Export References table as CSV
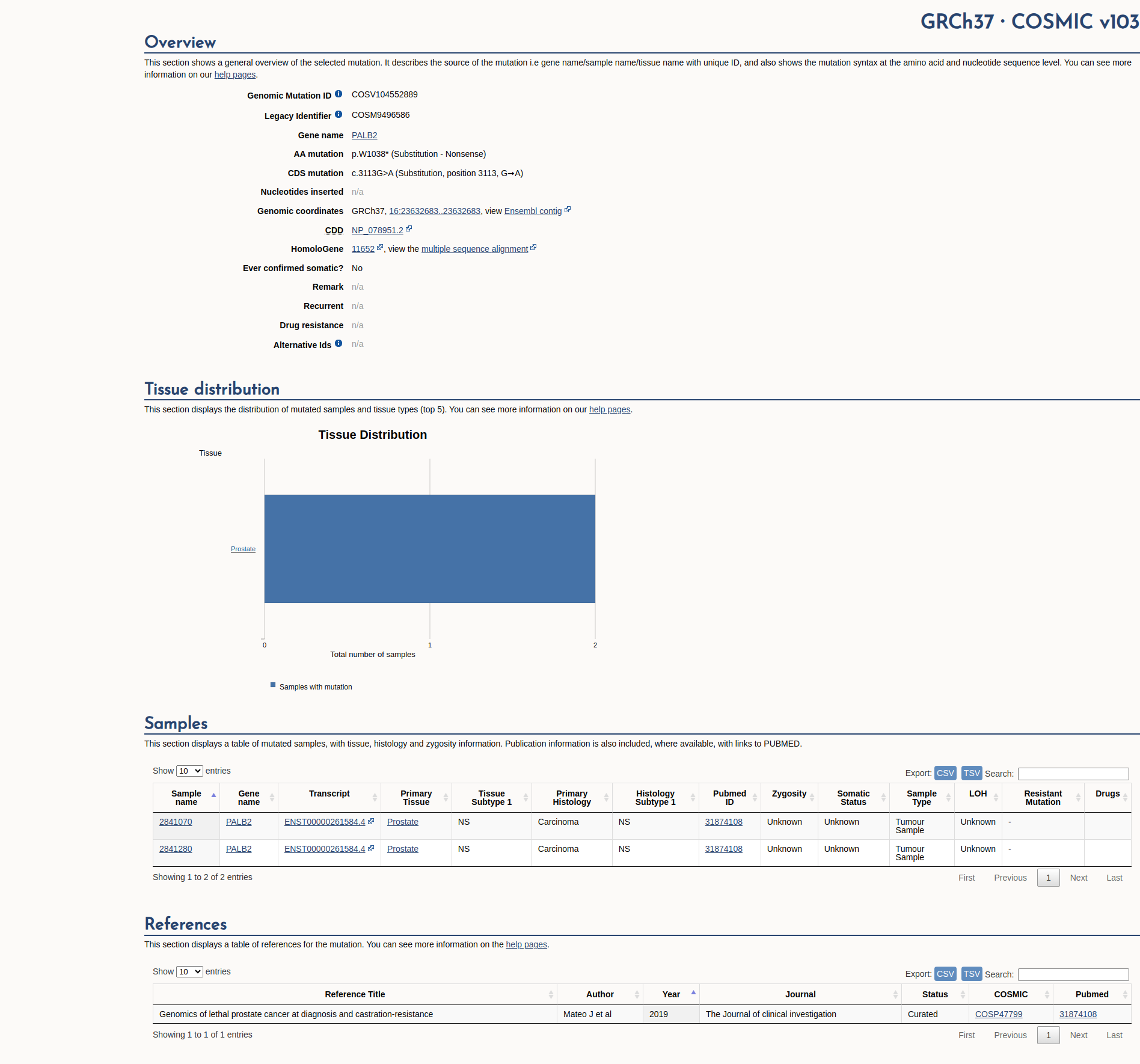 pos(945,974)
